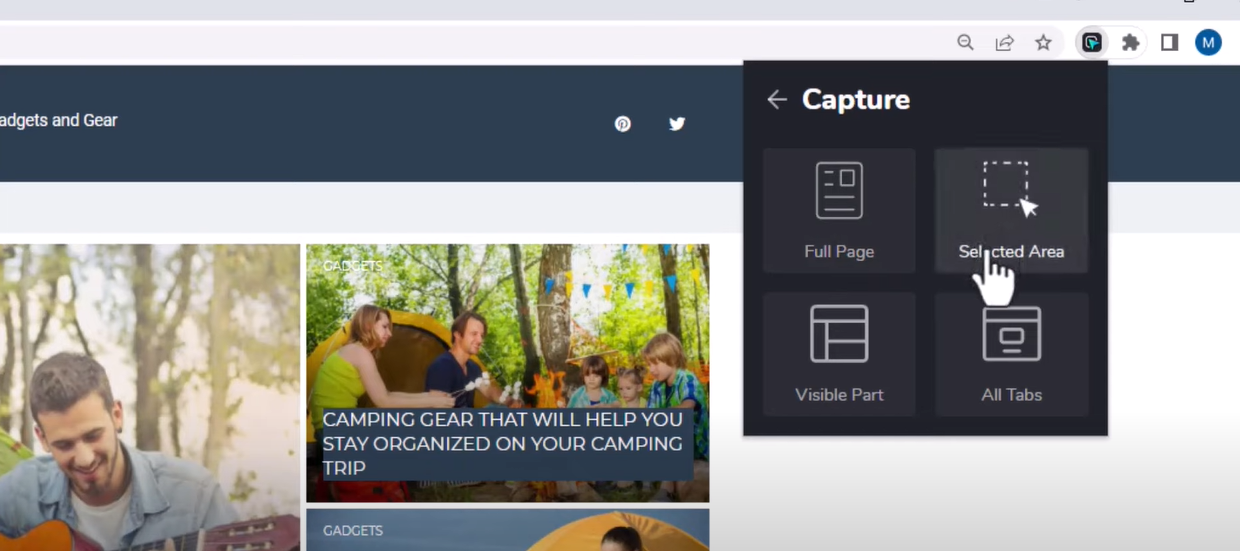Open the screenshot extension icon in toolbar

point(1092,42)
